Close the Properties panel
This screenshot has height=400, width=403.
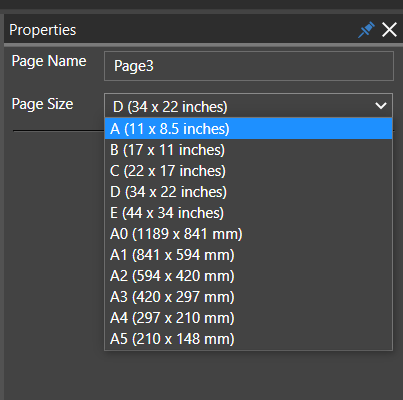[389, 30]
